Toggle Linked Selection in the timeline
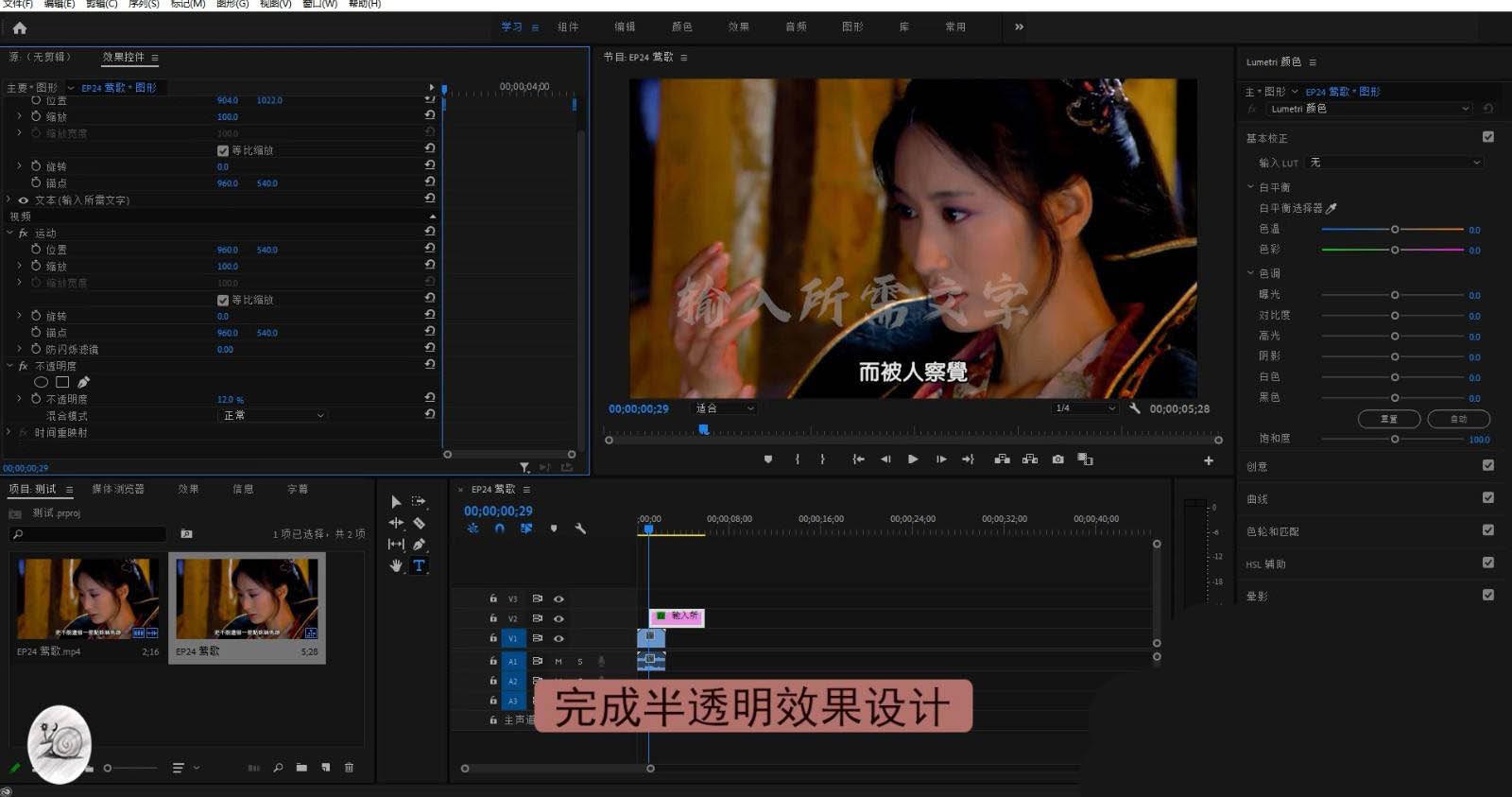 coord(526,528)
